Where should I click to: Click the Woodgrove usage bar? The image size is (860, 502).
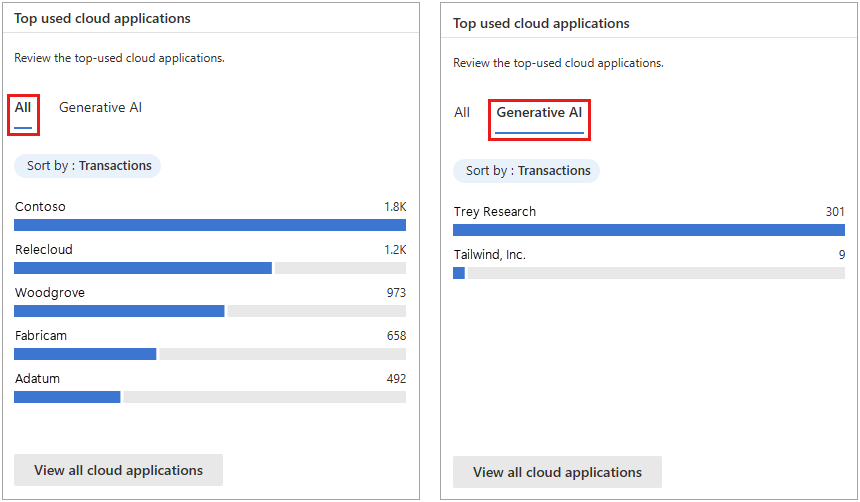(x=119, y=311)
